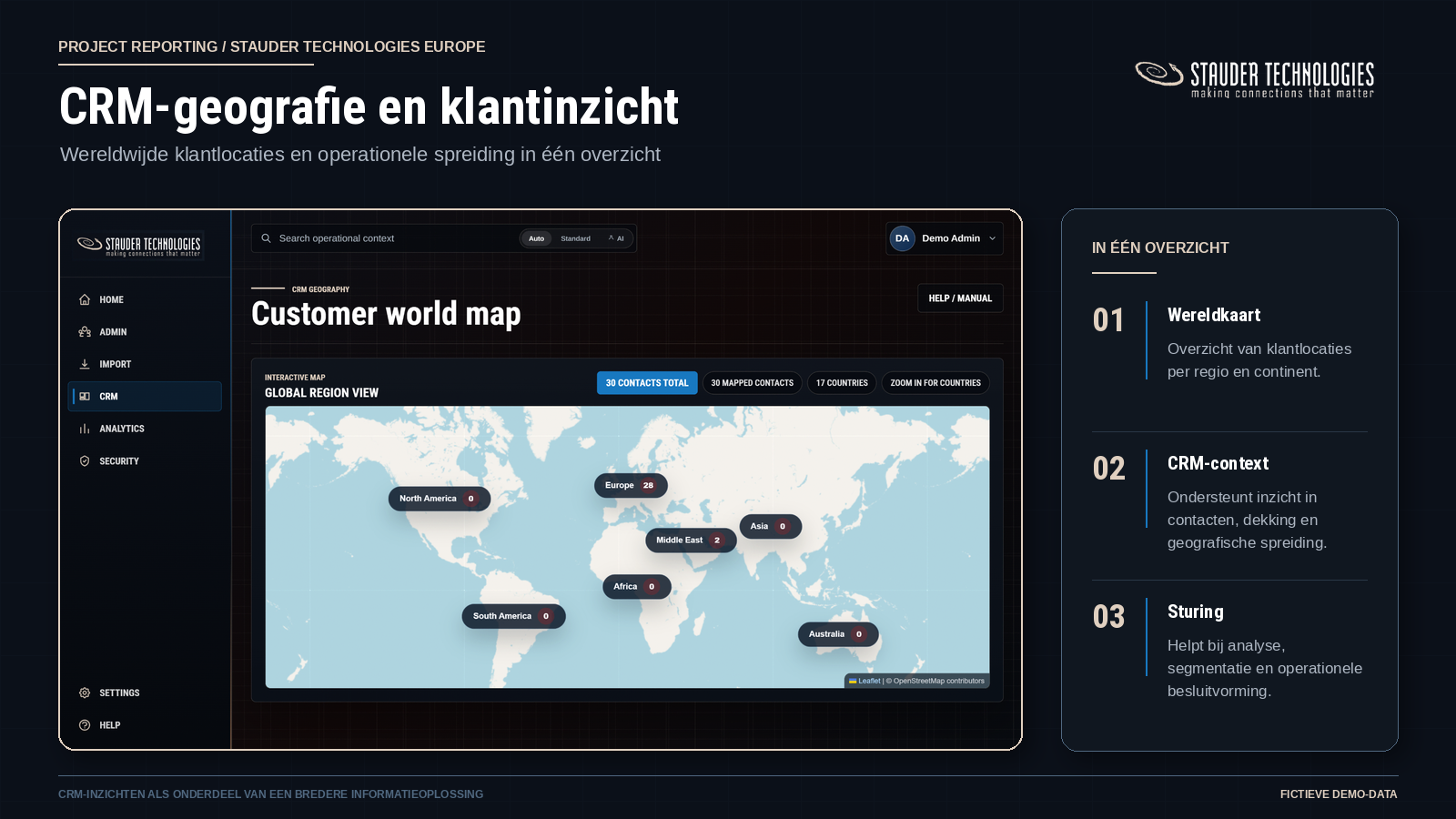Click the GLOBAL REGION VIEW label
Screen dimensions: 1456x819
coord(321,393)
